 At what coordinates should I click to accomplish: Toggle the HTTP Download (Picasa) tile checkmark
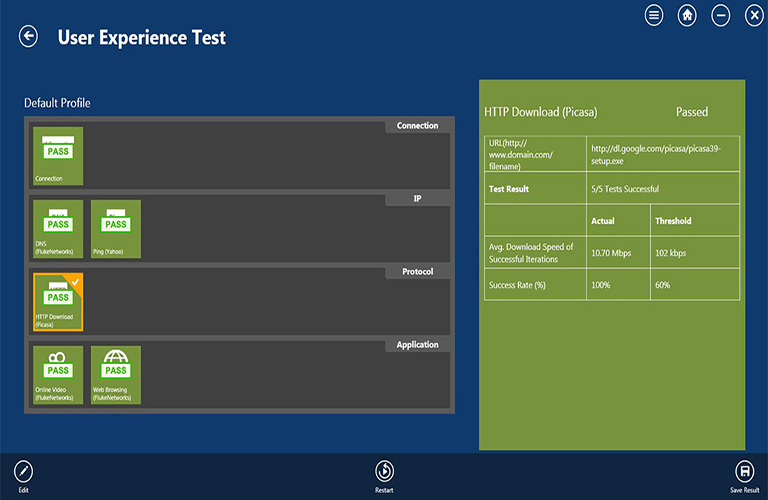pos(76,282)
